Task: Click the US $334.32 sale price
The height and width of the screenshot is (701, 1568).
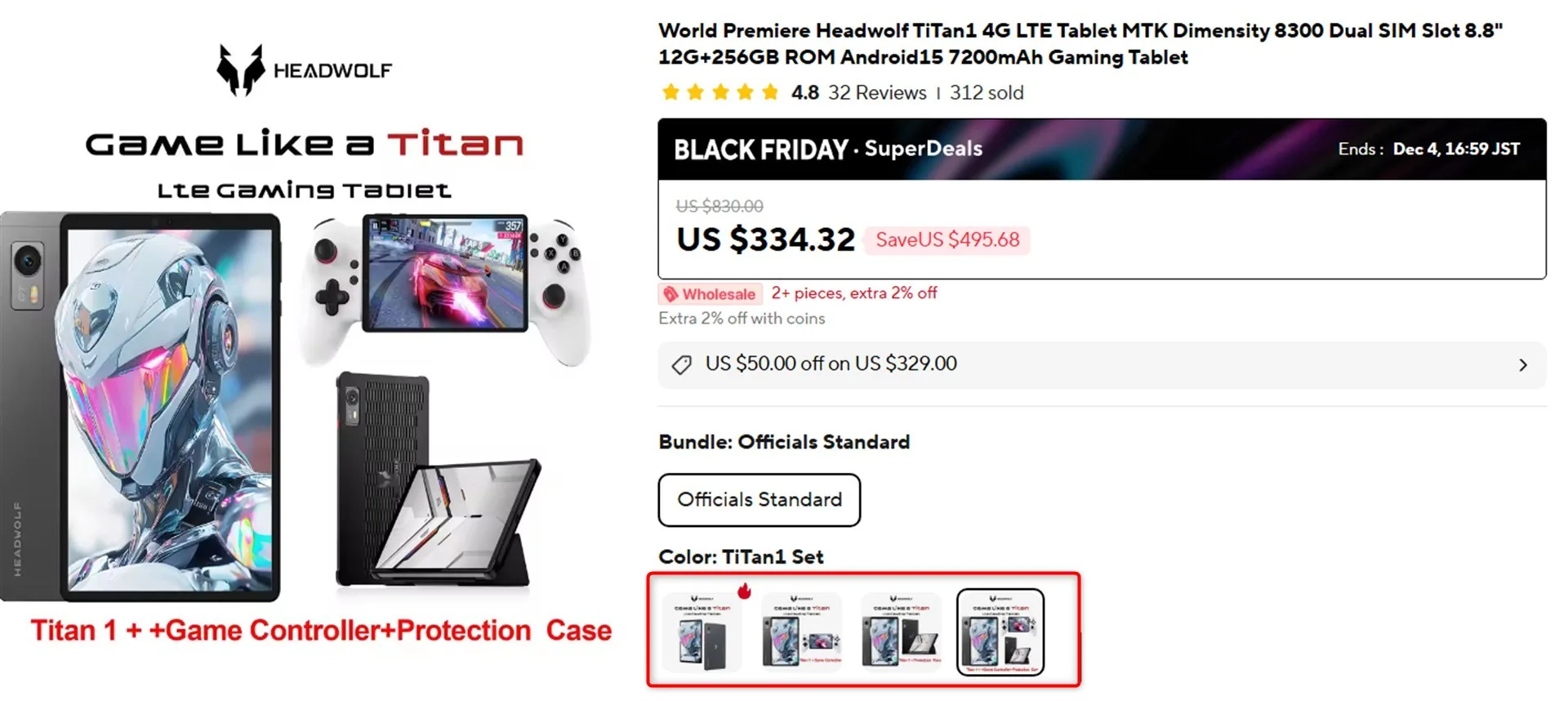Action: pos(765,240)
